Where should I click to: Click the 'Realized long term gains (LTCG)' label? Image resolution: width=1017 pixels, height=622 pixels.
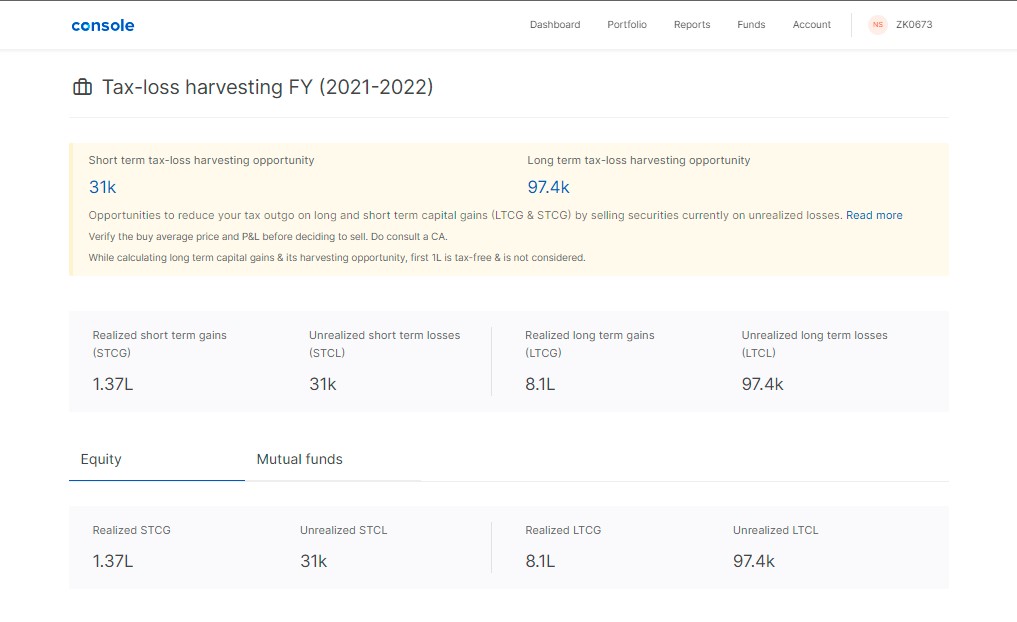click(590, 344)
